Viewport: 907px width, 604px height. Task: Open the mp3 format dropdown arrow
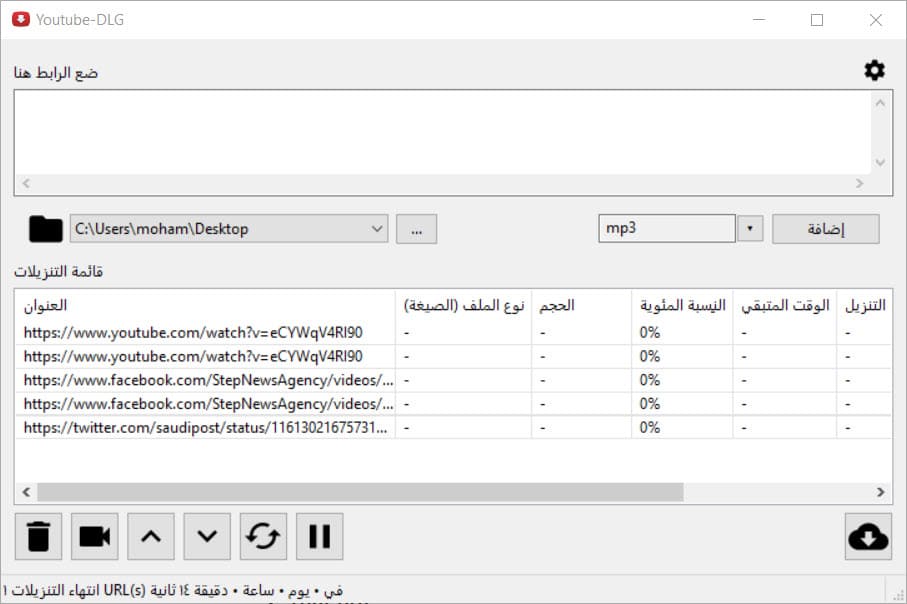click(750, 229)
